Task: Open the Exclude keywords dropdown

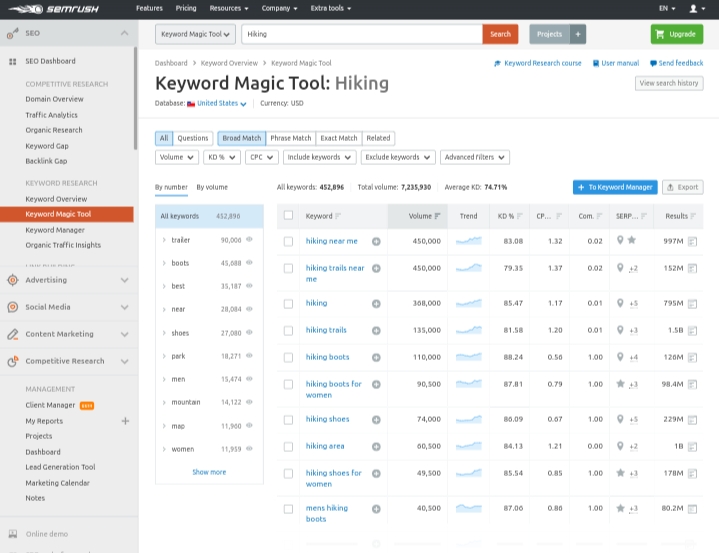Action: coord(398,157)
